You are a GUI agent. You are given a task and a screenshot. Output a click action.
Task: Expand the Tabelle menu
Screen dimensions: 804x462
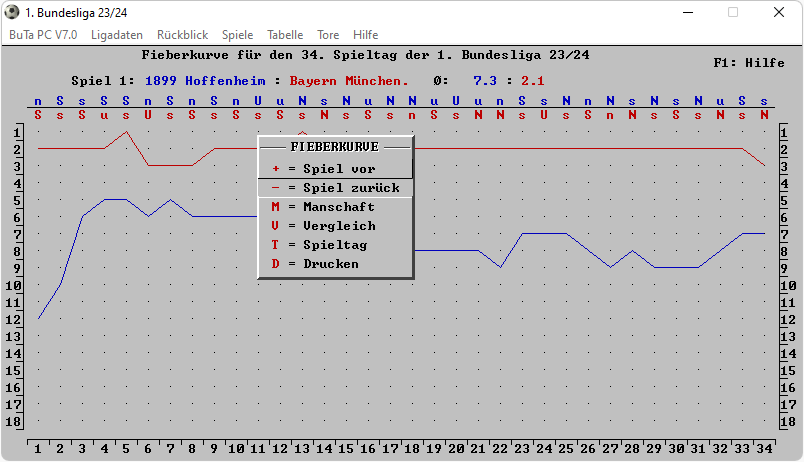tap(285, 34)
